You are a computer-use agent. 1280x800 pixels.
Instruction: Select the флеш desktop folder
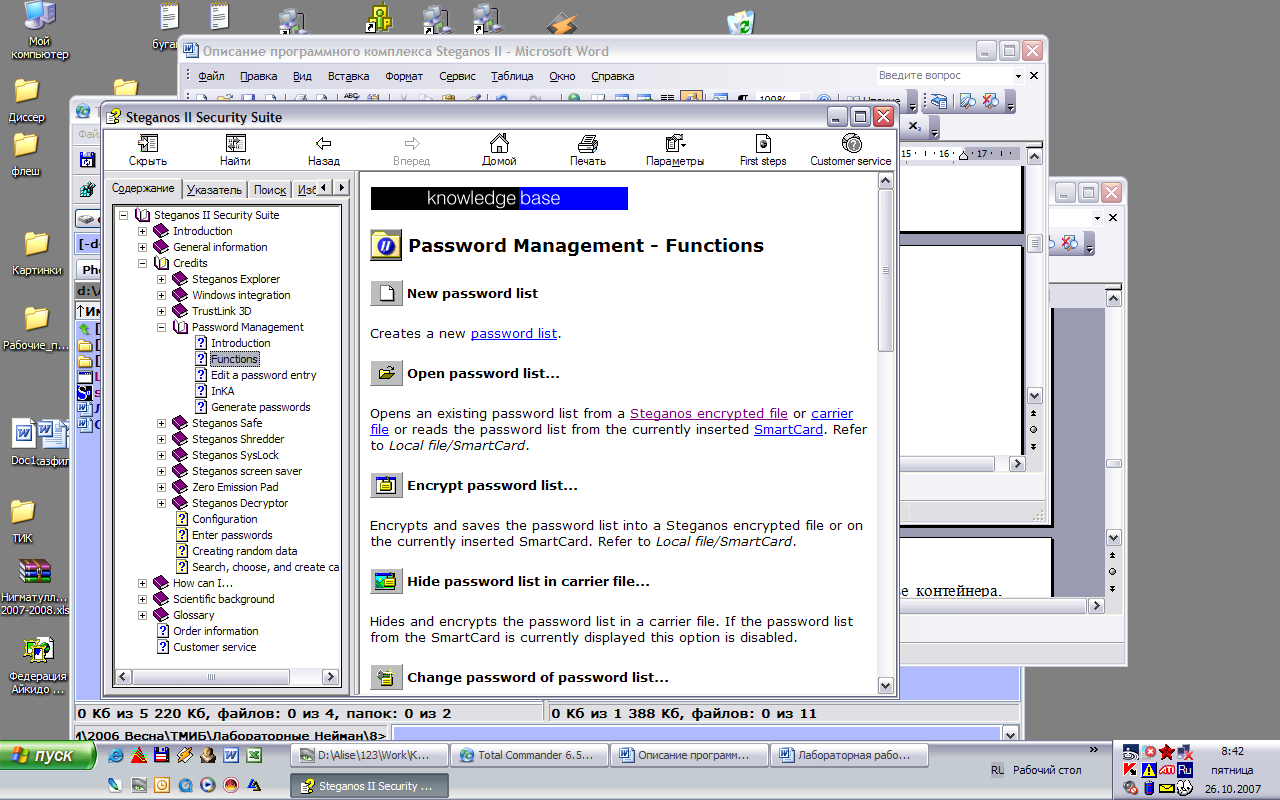(25, 155)
